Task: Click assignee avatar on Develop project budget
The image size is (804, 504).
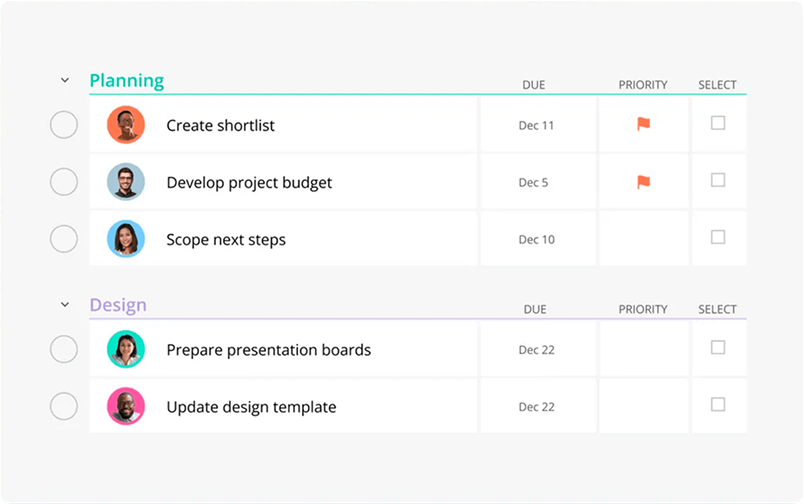Action: (x=126, y=182)
